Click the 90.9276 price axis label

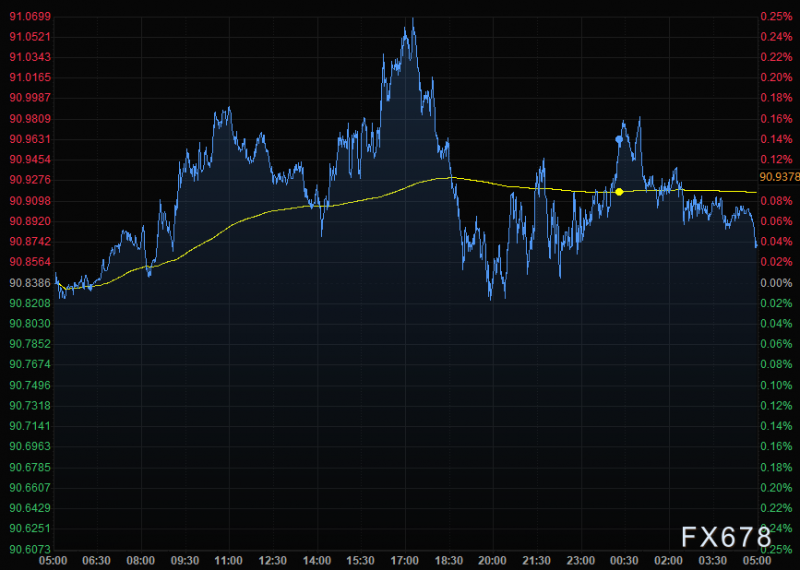30,180
